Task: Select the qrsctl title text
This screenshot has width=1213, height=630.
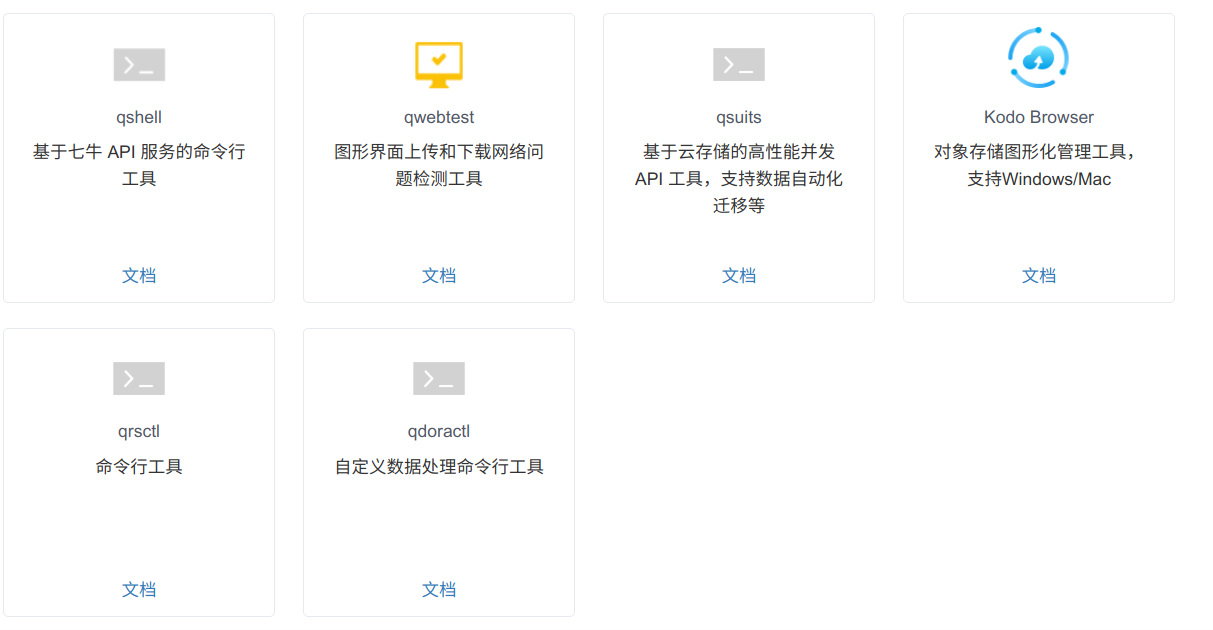Action: point(139,432)
